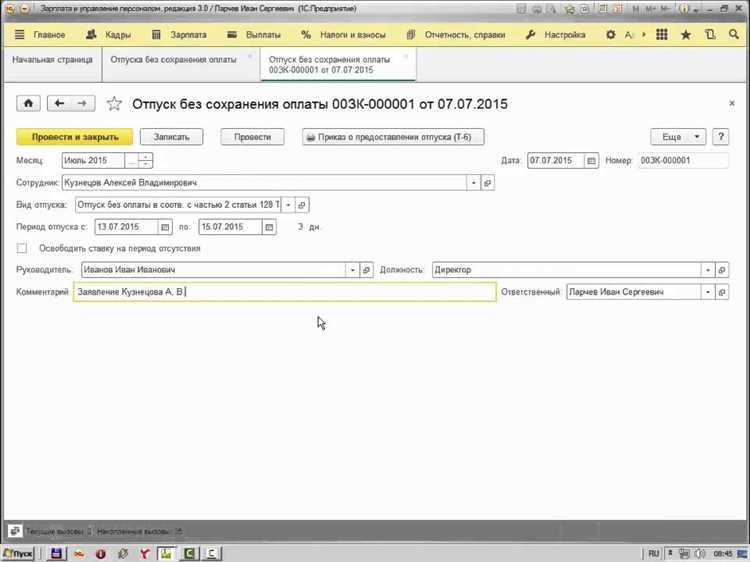This screenshot has width=750, height=562.
Task: Go back using the left arrow button
Action: point(59,103)
